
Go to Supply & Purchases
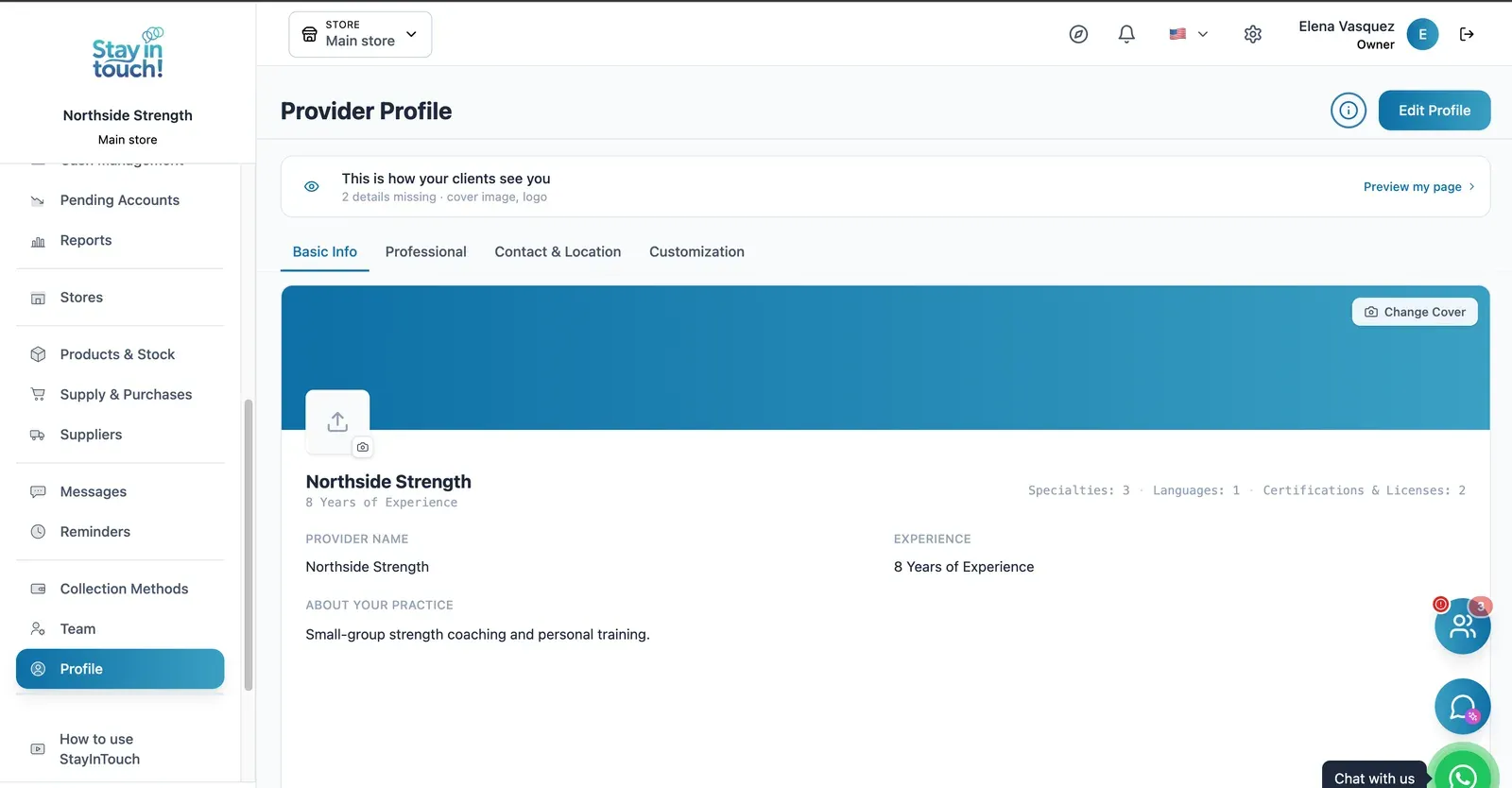click(x=120, y=395)
